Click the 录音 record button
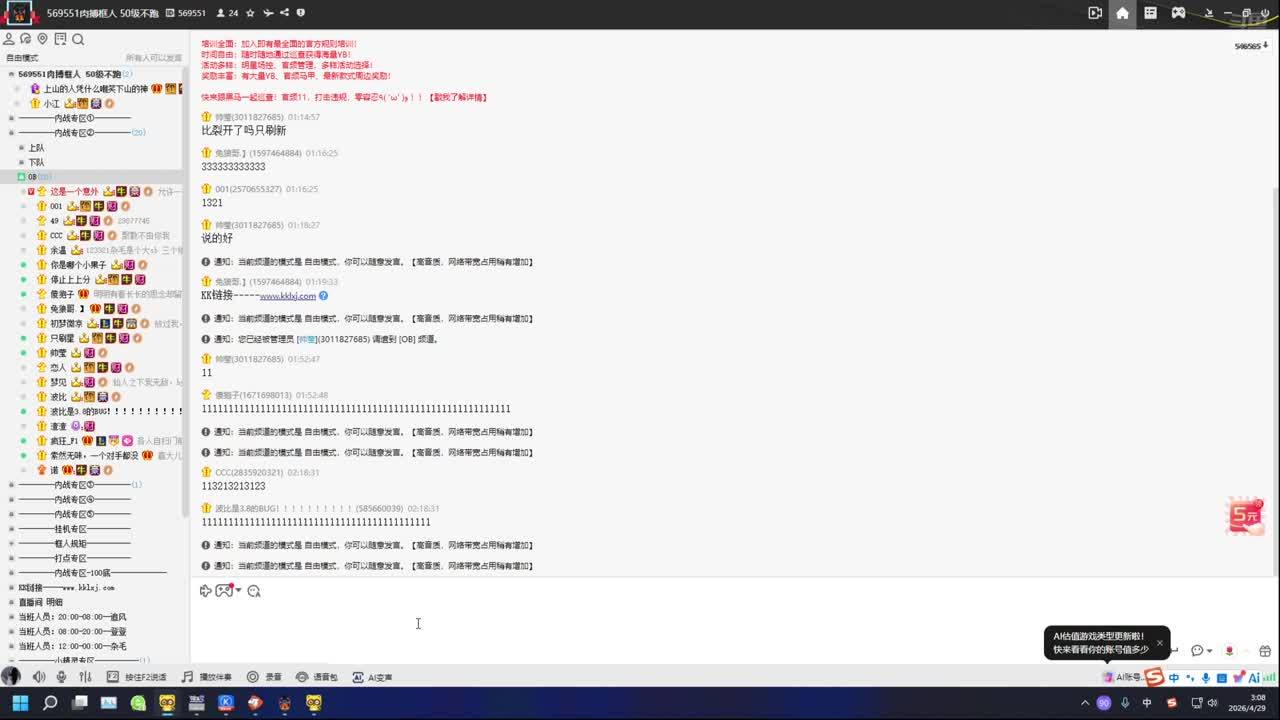This screenshot has width=1280, height=720. click(264, 677)
